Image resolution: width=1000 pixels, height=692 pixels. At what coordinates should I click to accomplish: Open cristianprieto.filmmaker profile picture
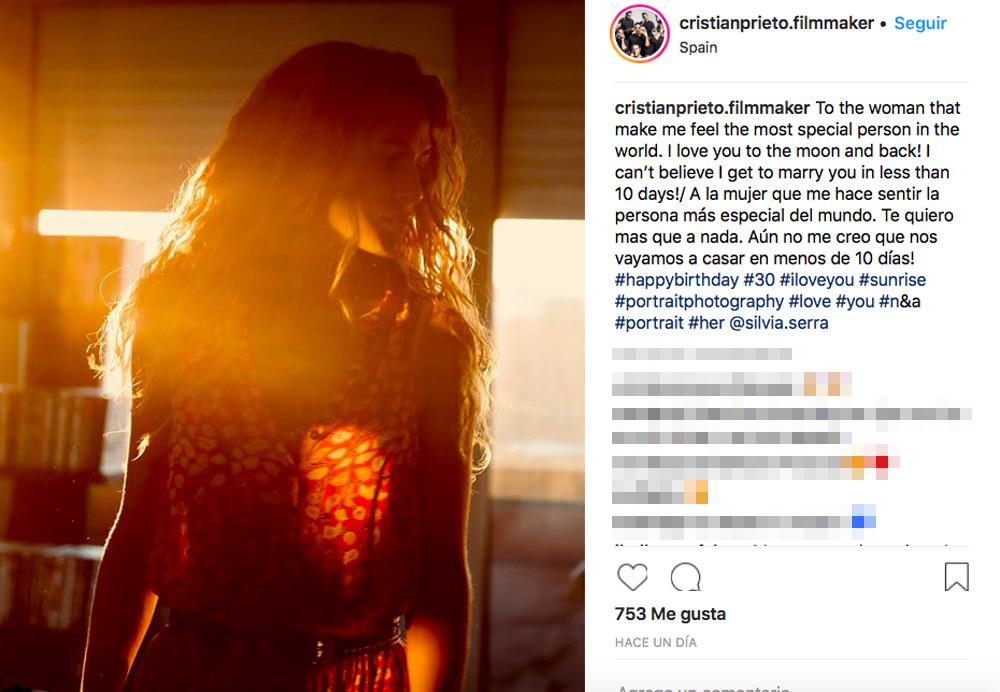[639, 34]
